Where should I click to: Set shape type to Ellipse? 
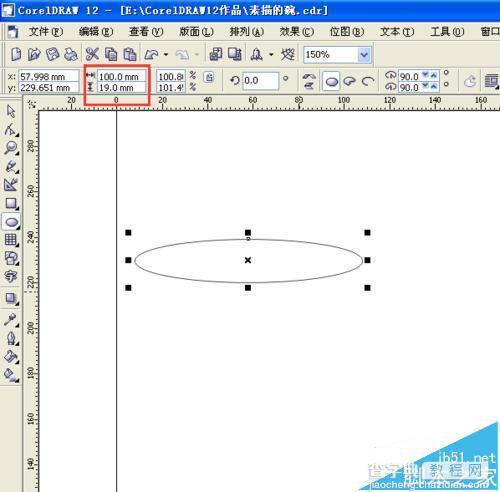(331, 81)
